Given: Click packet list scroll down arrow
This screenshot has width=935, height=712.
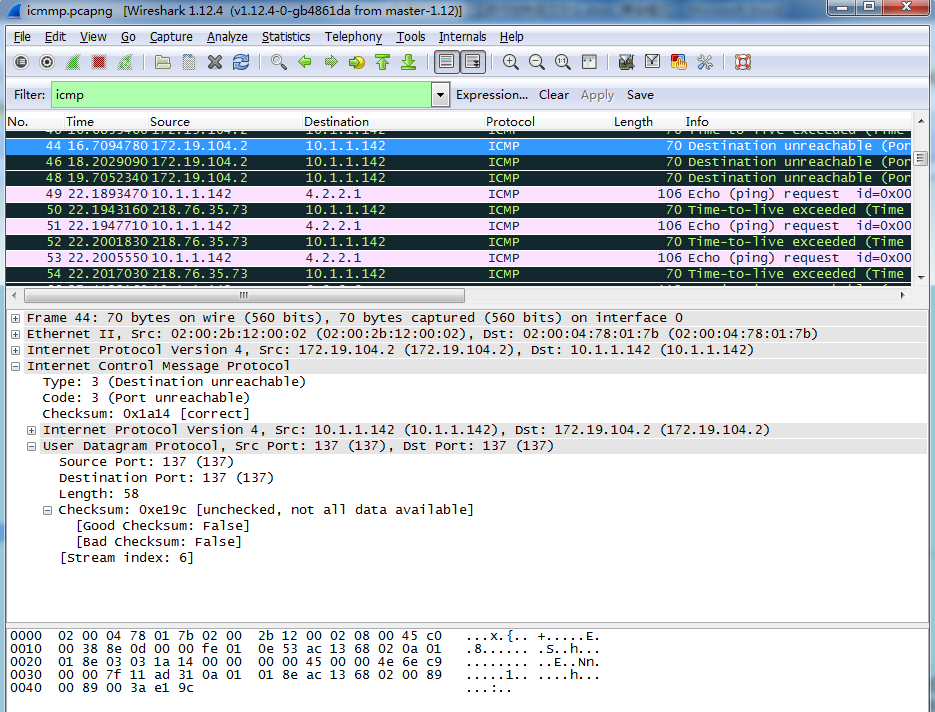Looking at the screenshot, I should (921, 278).
